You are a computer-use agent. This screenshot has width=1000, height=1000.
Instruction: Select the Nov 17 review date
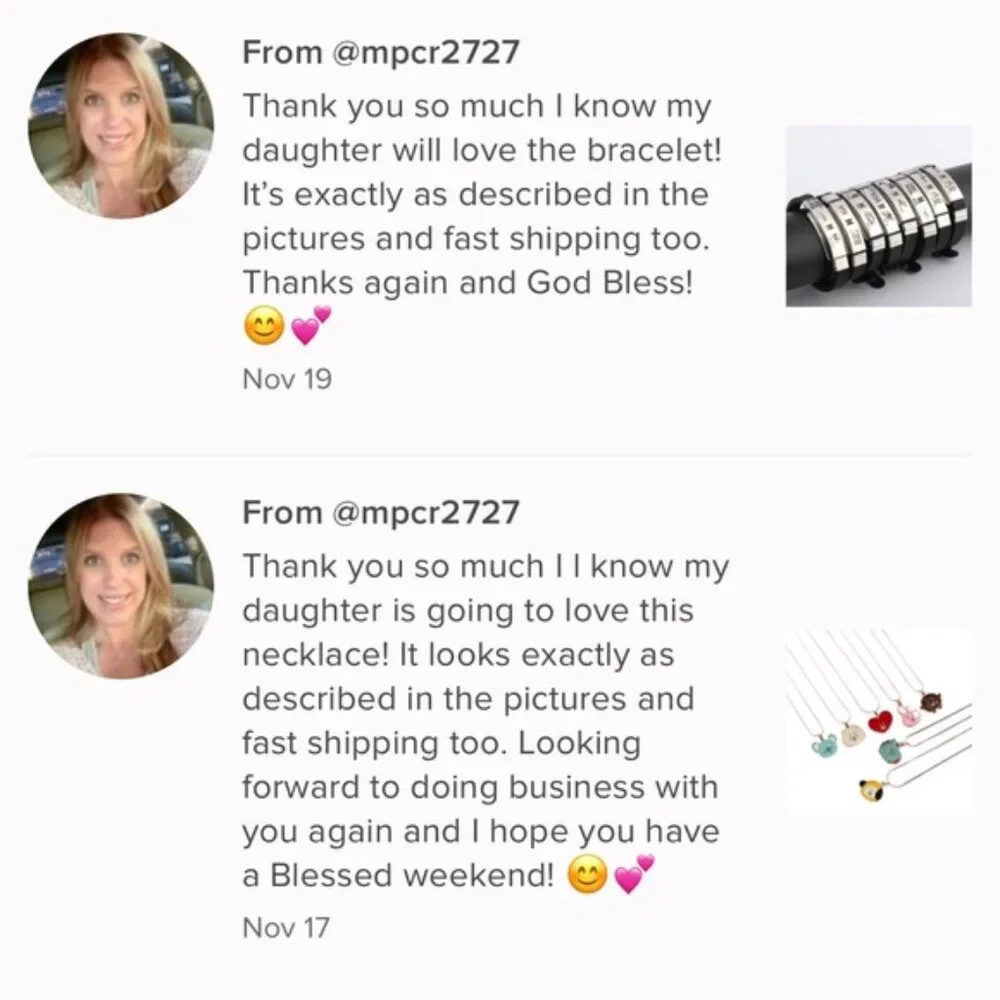pos(286,927)
